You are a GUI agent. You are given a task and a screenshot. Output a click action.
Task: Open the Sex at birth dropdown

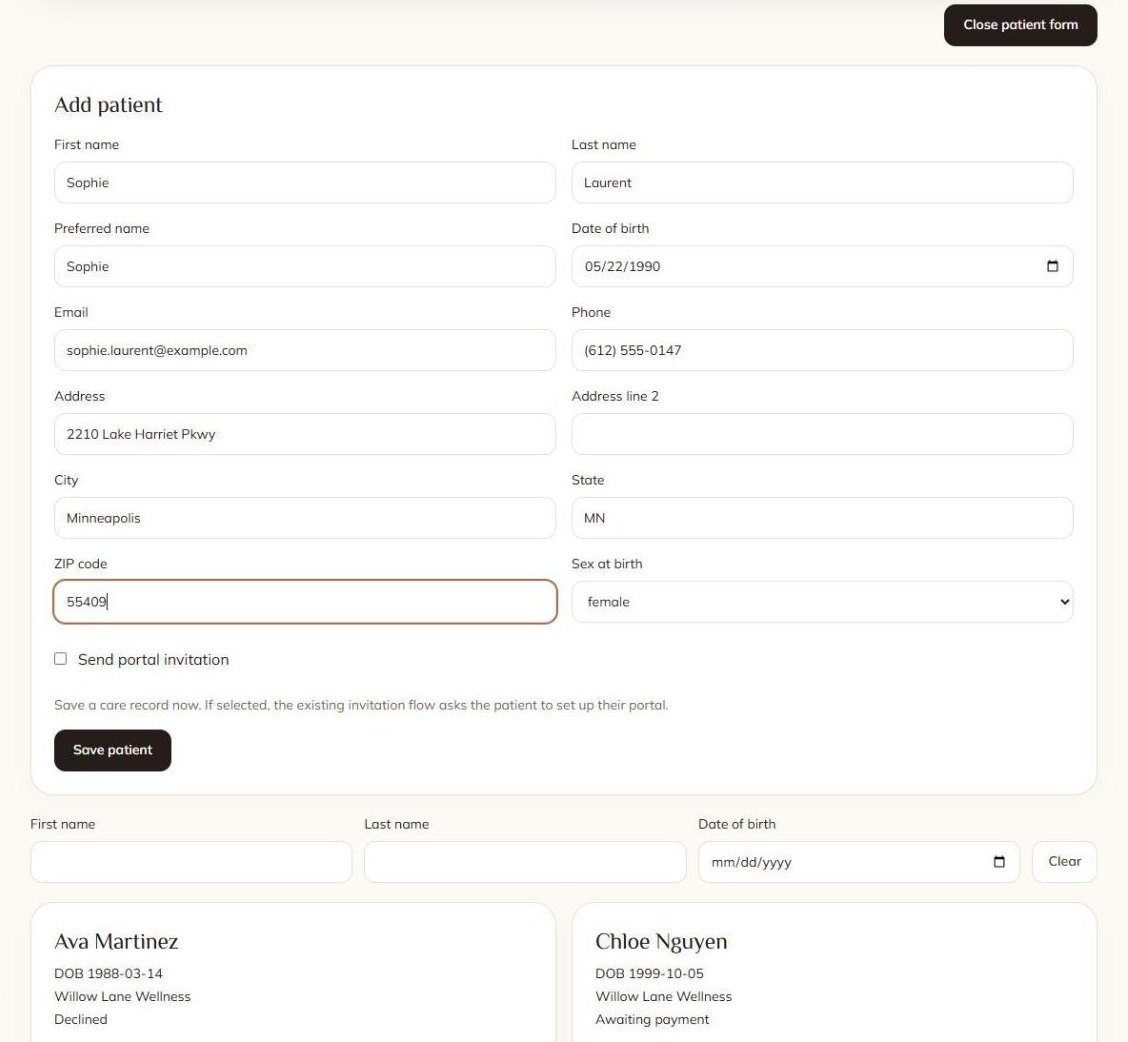822,602
